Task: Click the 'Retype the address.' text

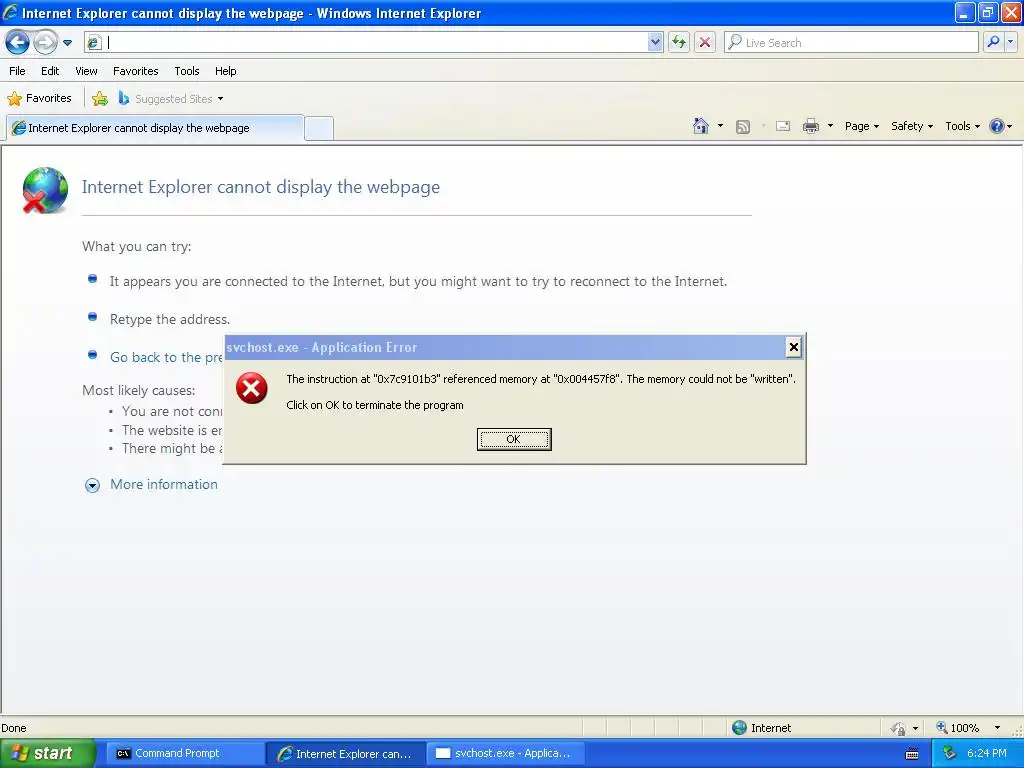Action: coord(170,319)
